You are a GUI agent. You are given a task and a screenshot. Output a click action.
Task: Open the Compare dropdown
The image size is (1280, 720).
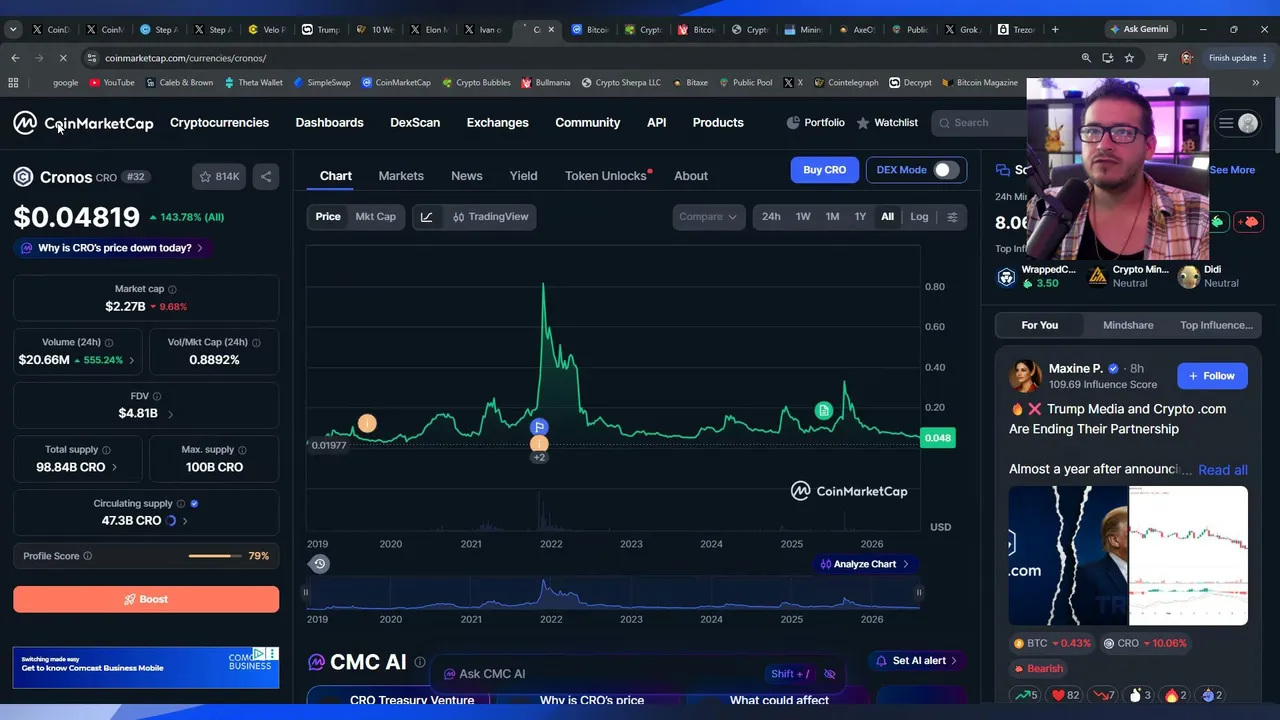point(708,217)
